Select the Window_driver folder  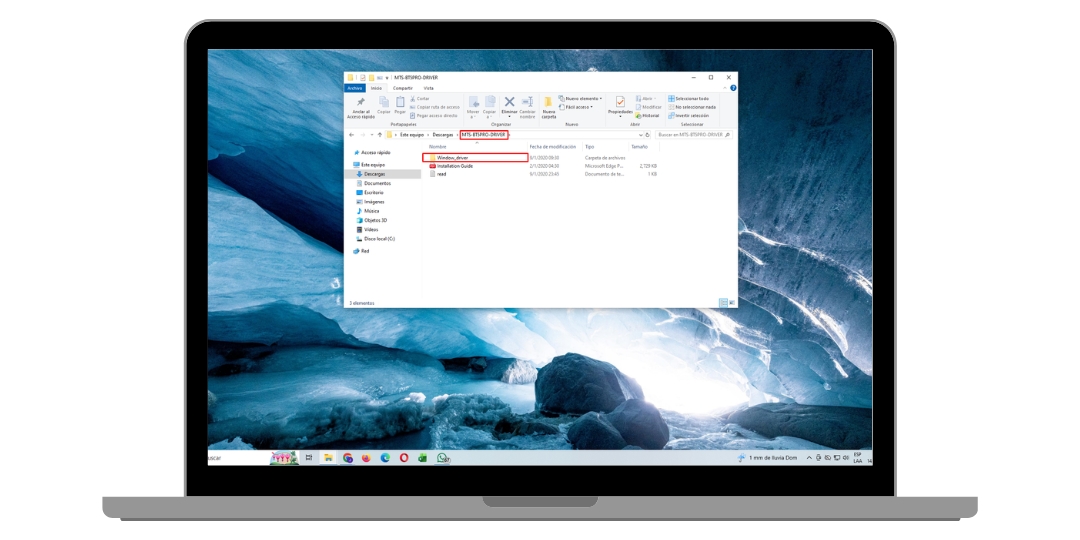tap(453, 158)
